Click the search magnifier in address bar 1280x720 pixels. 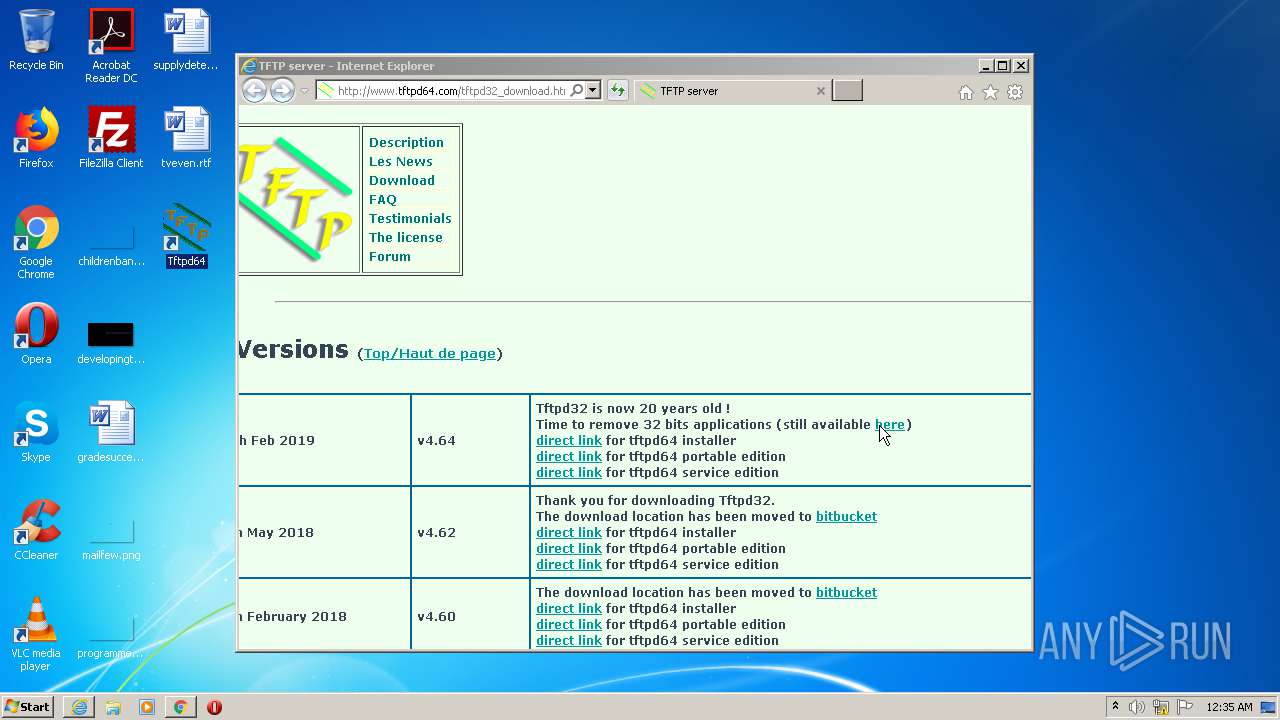[x=577, y=91]
